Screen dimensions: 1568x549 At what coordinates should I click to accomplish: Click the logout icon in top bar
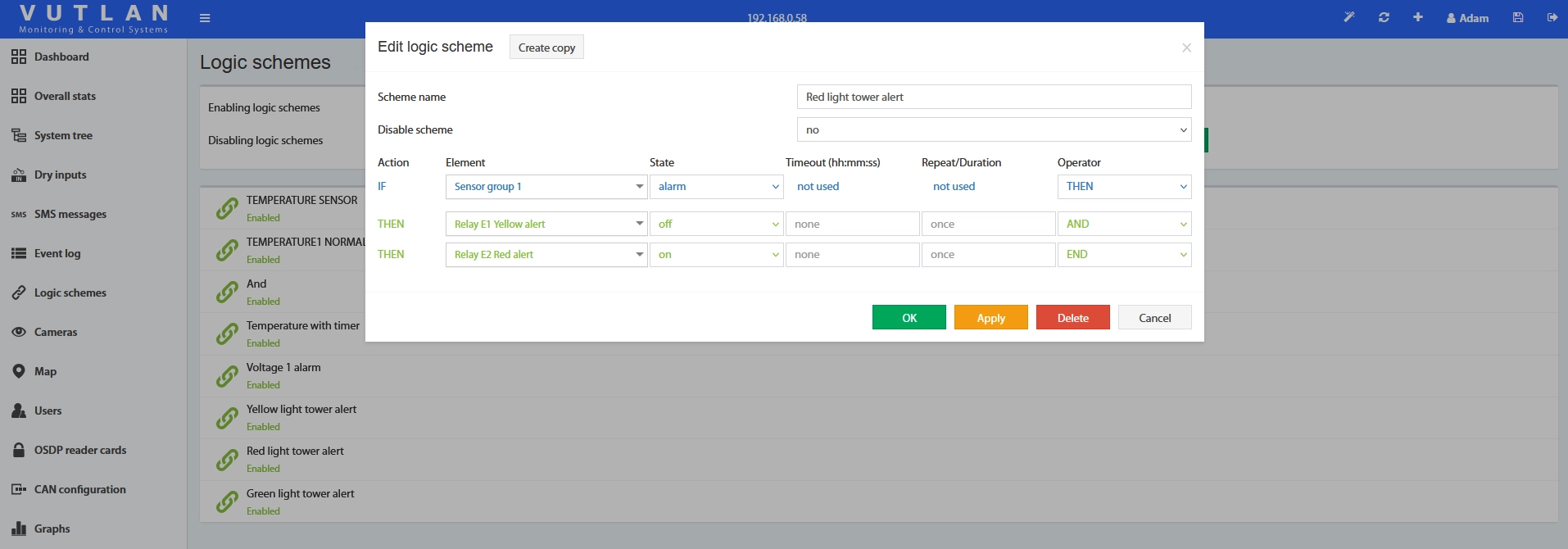1552,17
